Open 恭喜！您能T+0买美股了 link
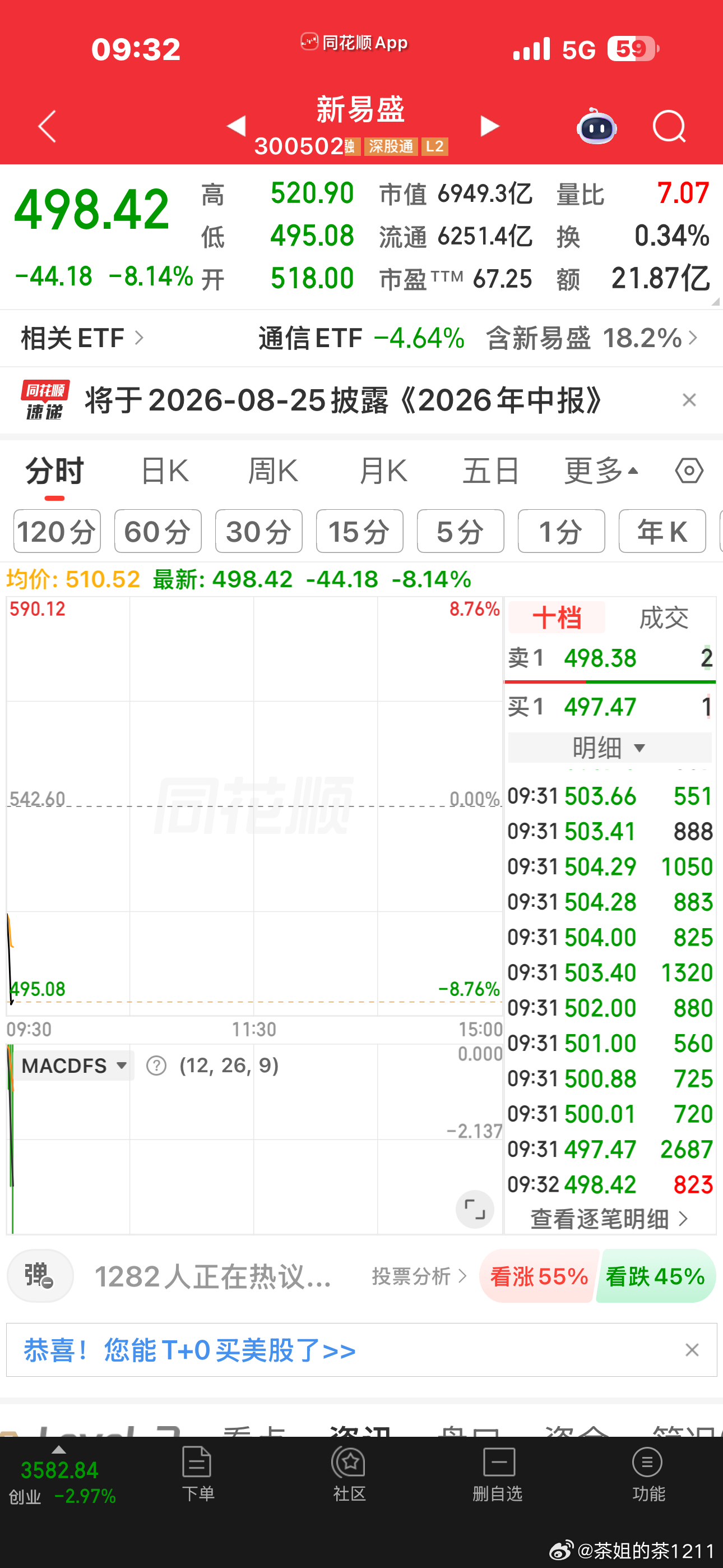The image size is (723, 1568). (x=190, y=1350)
